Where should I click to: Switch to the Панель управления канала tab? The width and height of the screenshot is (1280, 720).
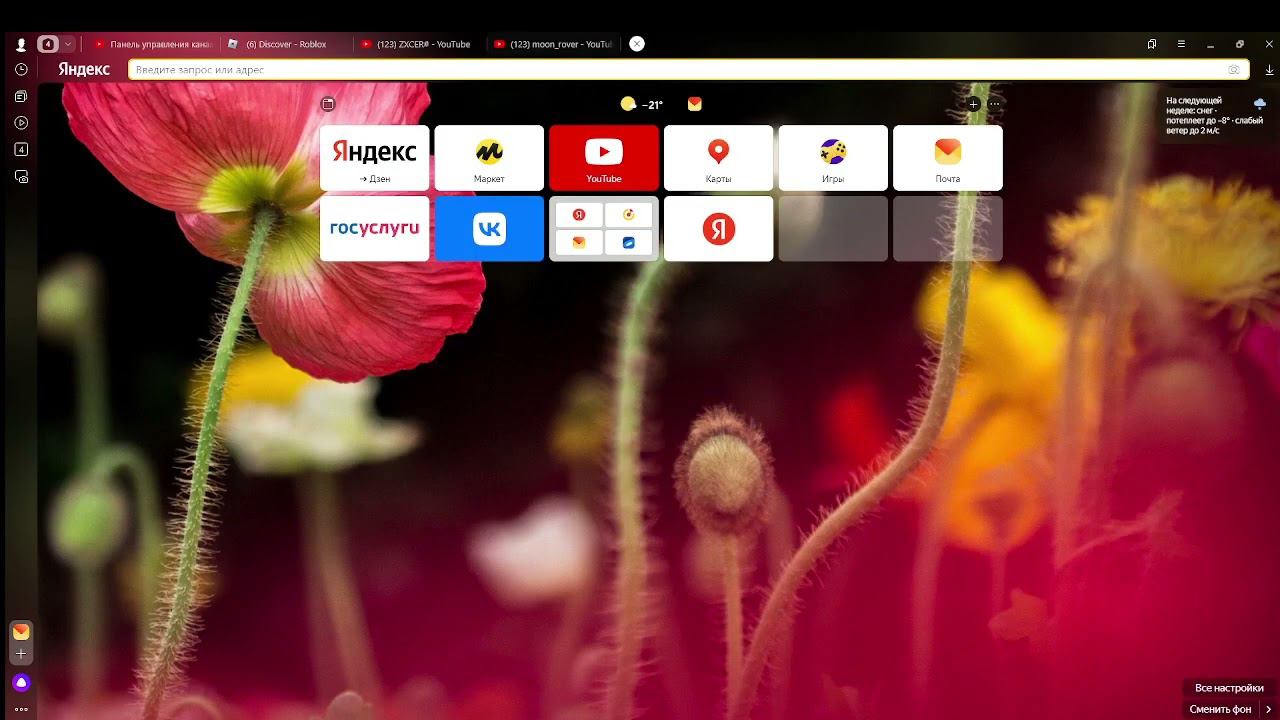(x=153, y=44)
